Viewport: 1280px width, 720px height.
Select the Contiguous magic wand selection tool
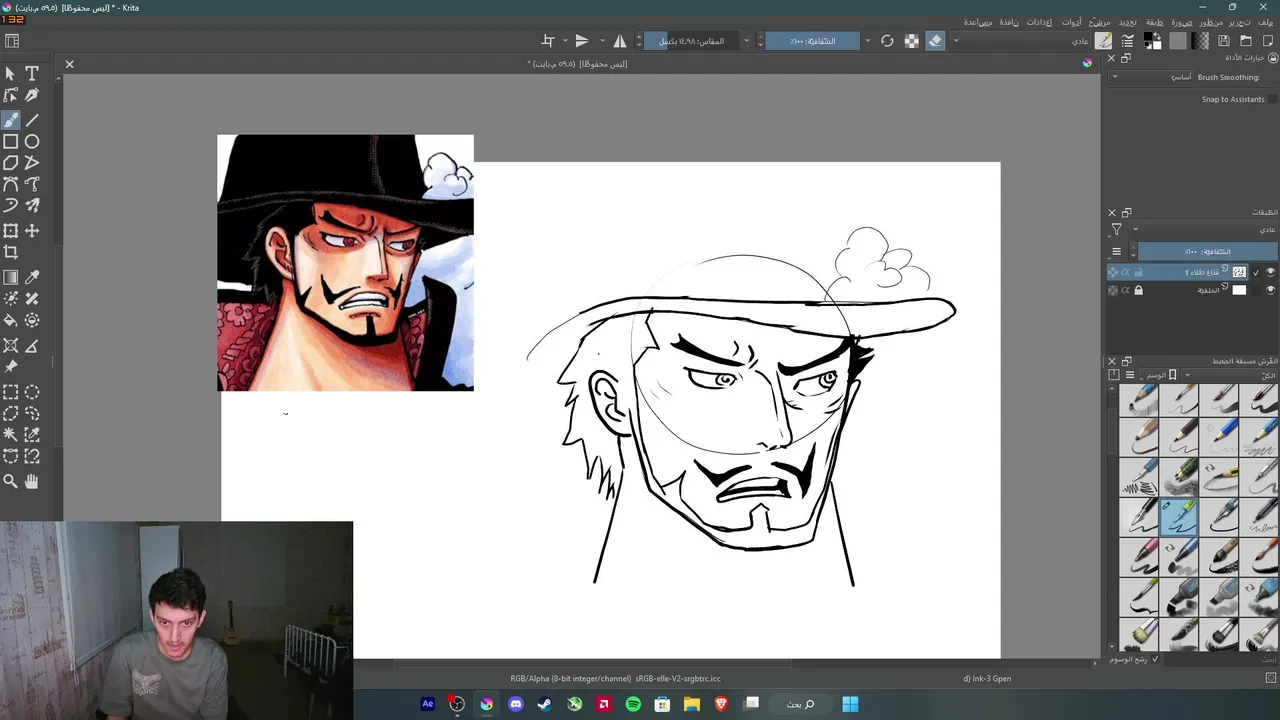tap(10, 435)
